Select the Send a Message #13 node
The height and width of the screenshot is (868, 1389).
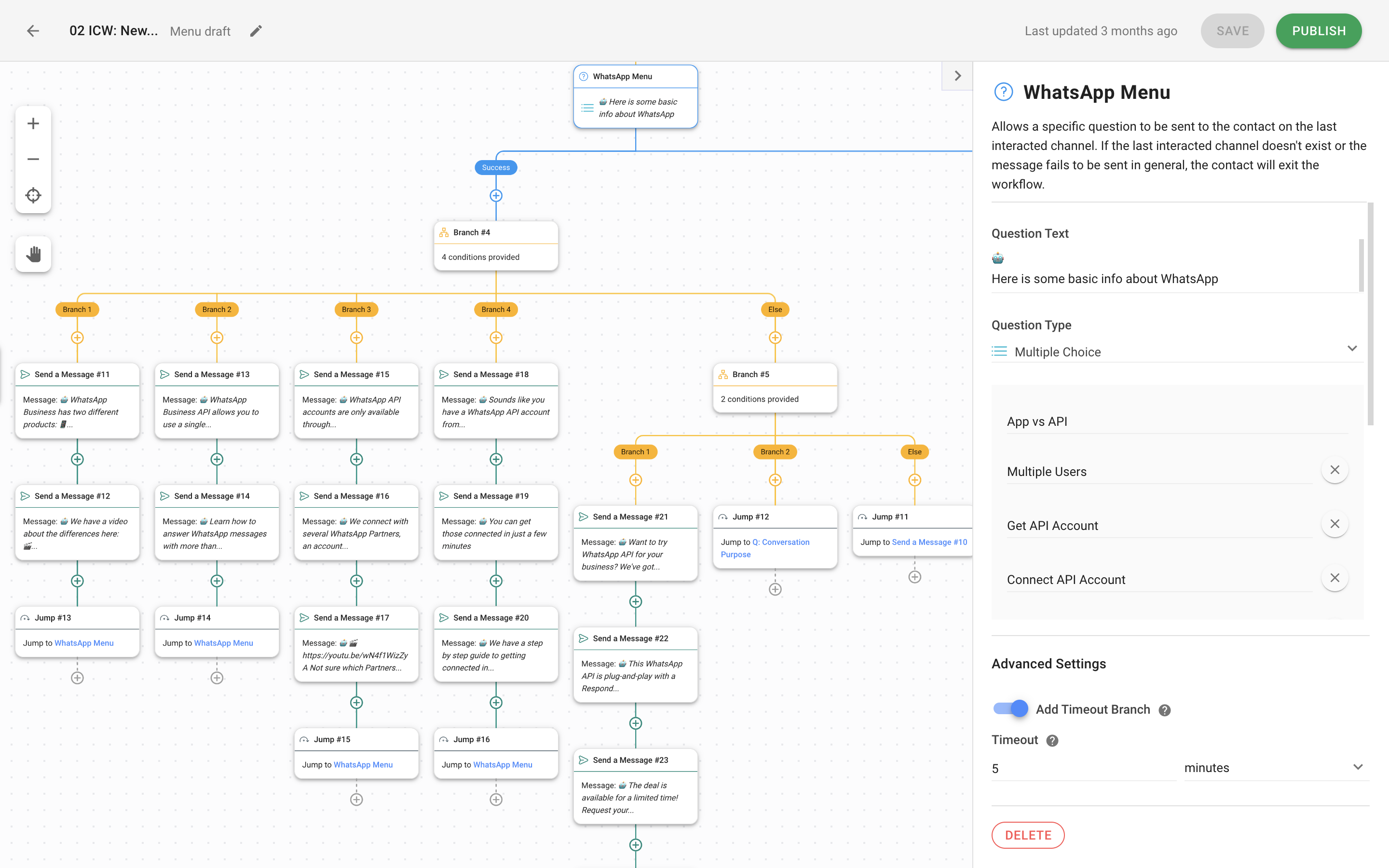coord(217,401)
